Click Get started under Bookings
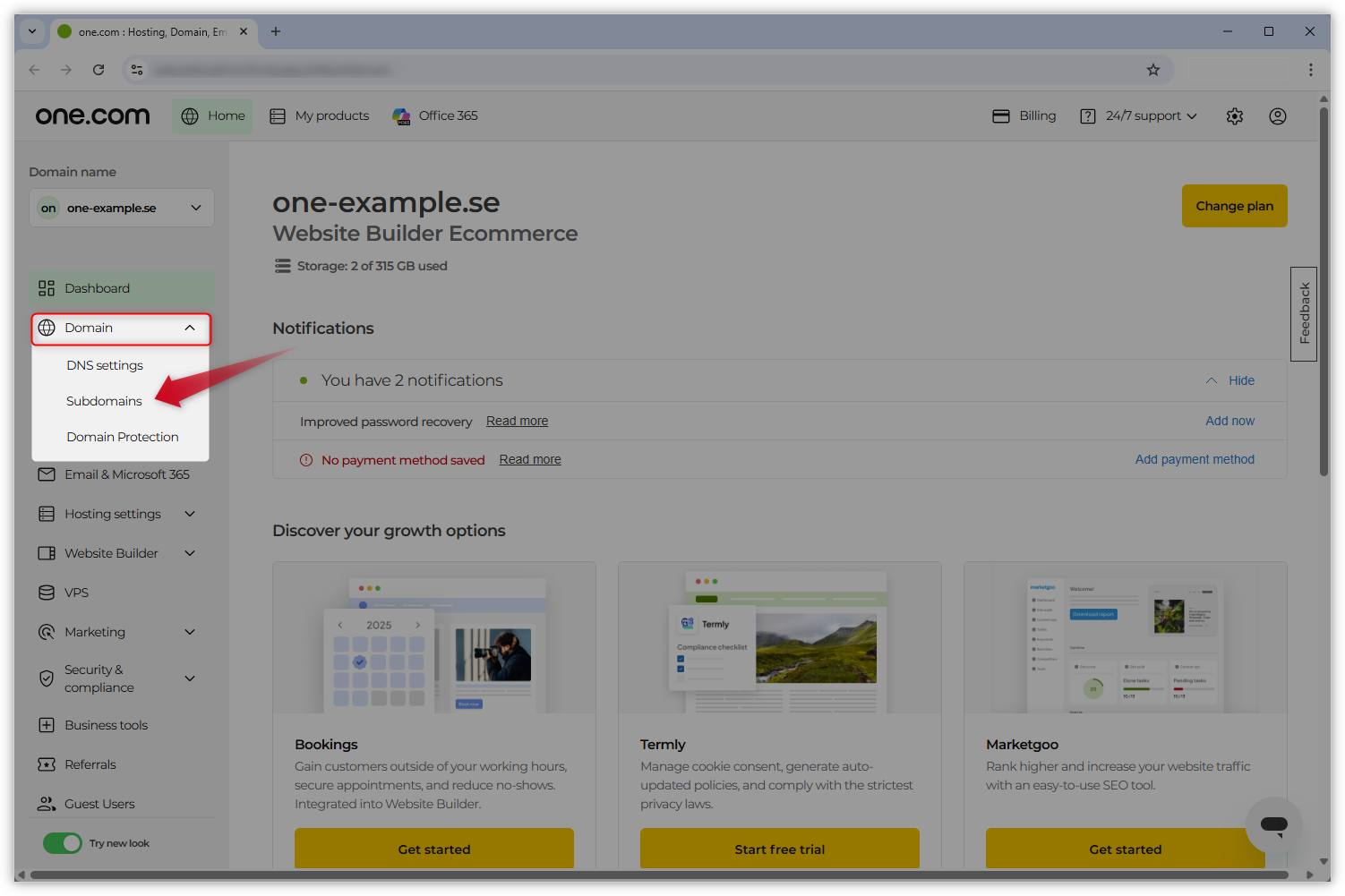This screenshot has width=1345, height=896. tap(434, 849)
